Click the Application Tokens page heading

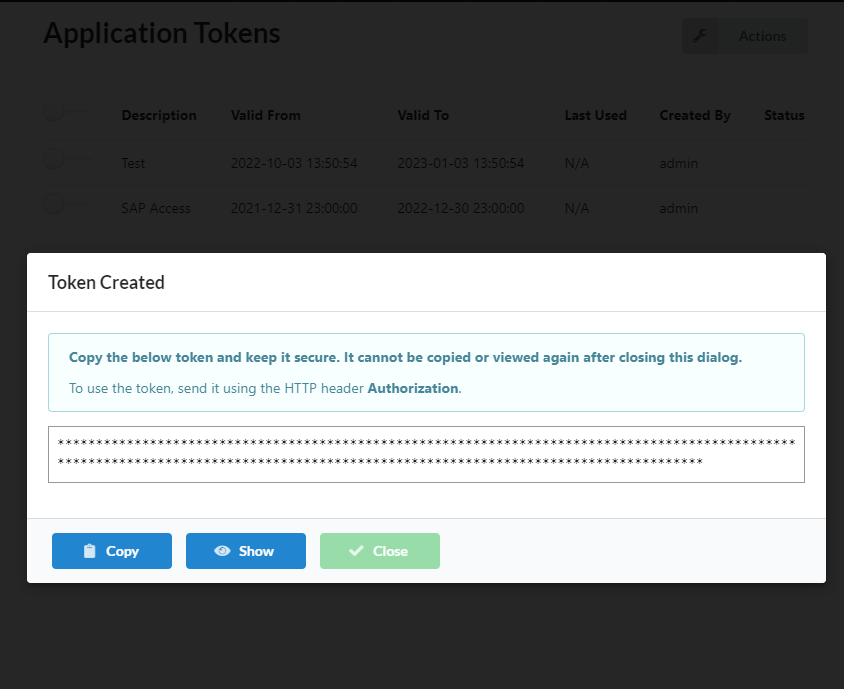click(162, 33)
